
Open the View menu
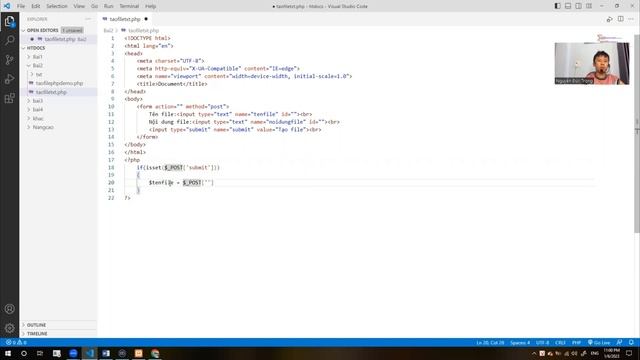point(79,6)
